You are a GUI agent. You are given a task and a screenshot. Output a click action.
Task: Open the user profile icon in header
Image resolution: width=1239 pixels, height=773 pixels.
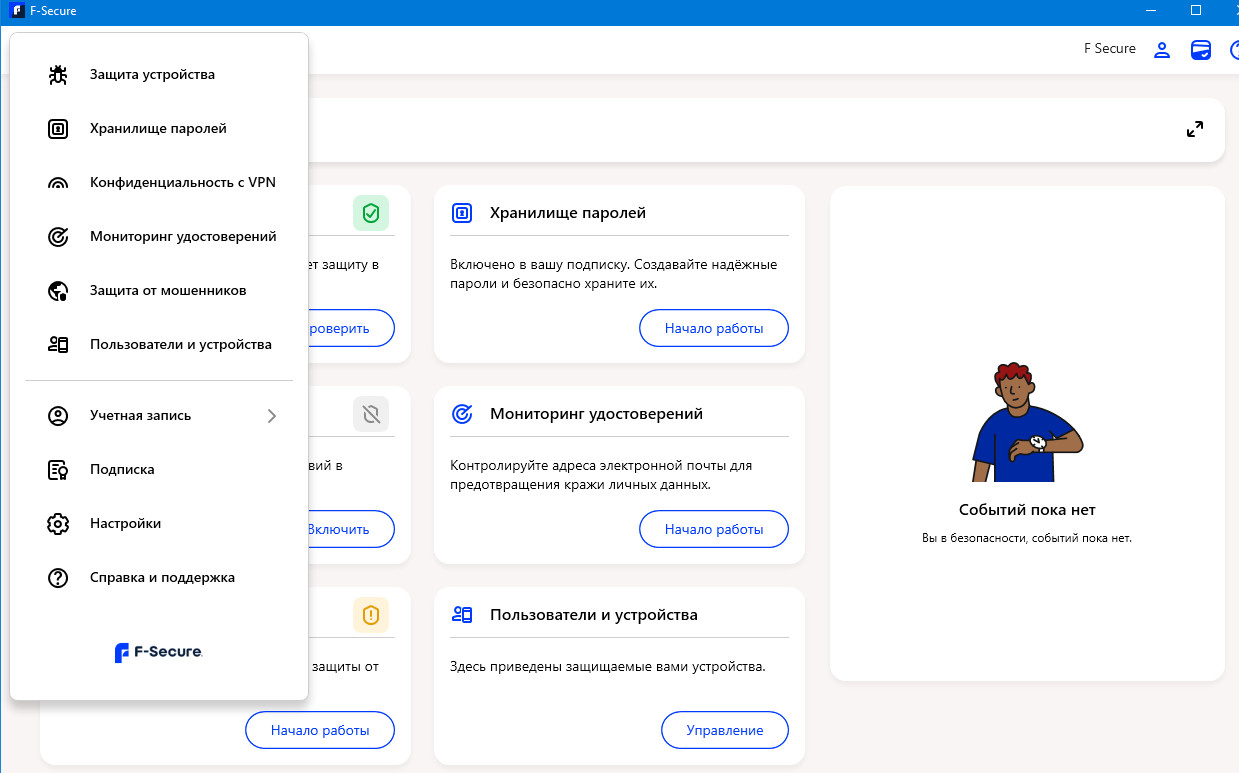(x=1162, y=50)
